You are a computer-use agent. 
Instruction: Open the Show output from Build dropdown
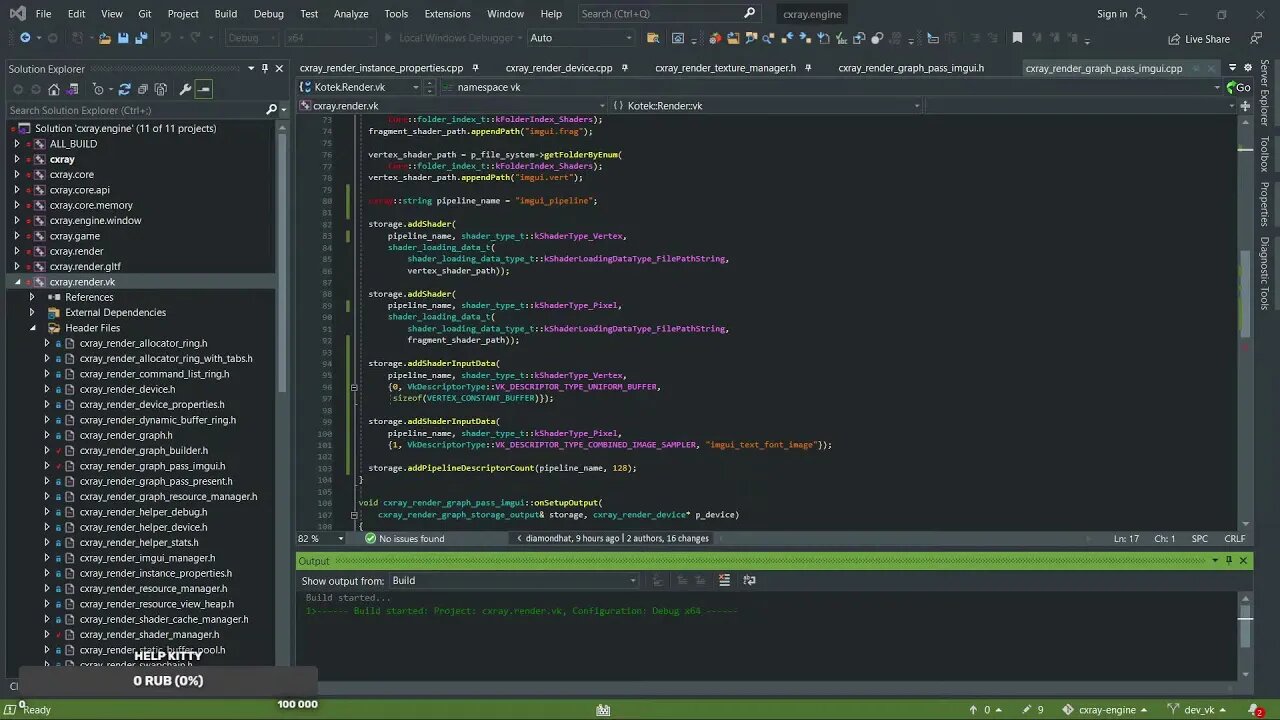pos(514,580)
